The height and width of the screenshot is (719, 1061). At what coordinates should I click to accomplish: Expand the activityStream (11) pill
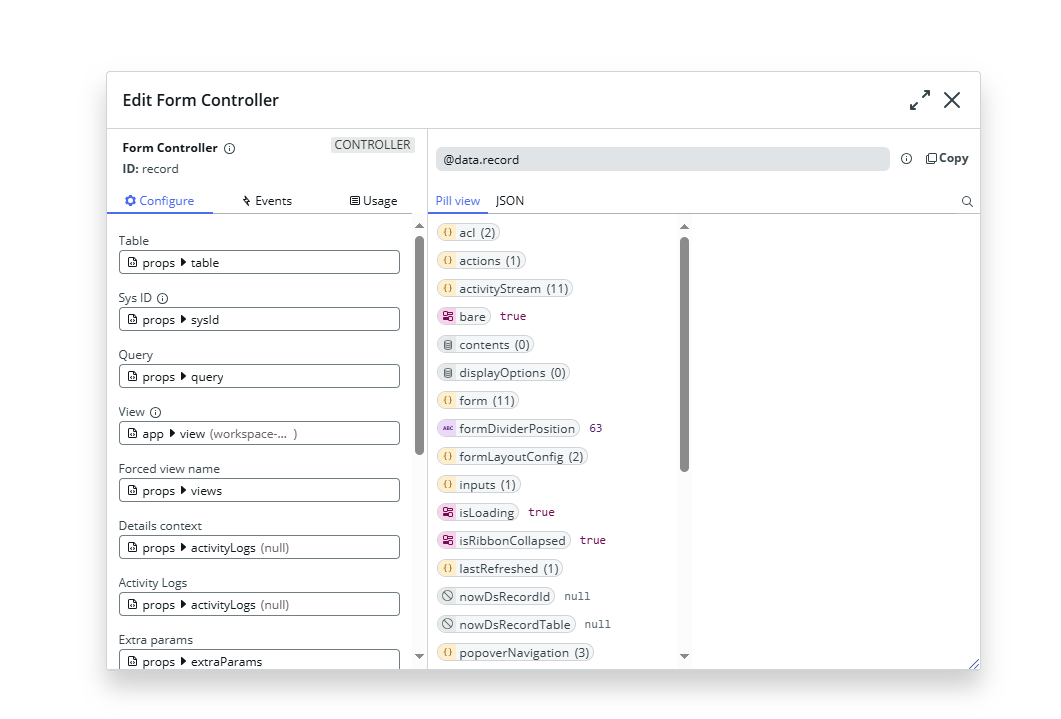click(x=505, y=289)
